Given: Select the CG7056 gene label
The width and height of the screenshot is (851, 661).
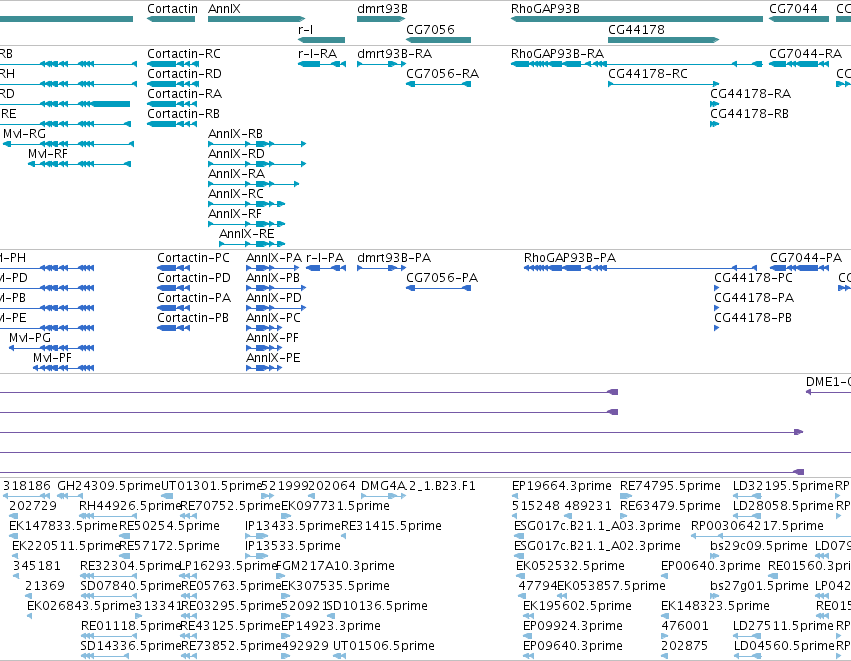Looking at the screenshot, I should click(430, 29).
